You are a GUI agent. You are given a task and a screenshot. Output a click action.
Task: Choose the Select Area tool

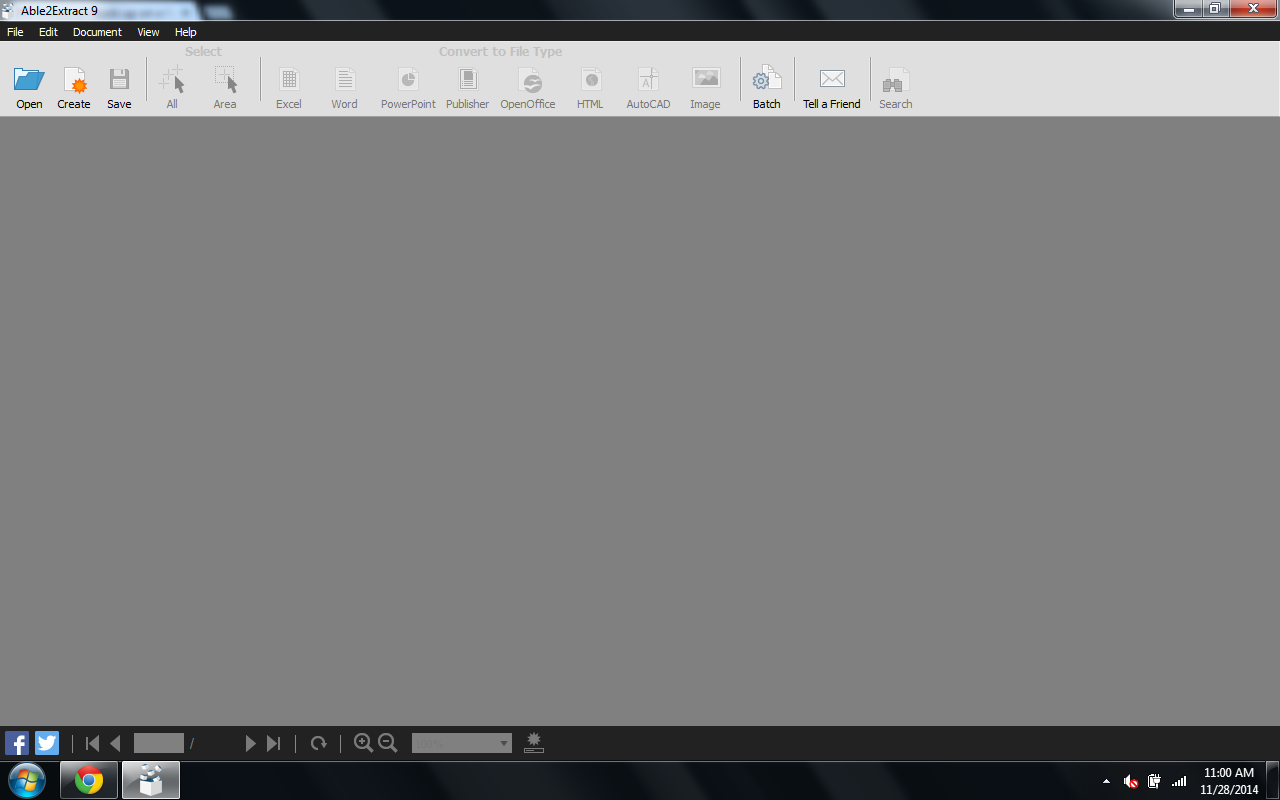point(225,80)
